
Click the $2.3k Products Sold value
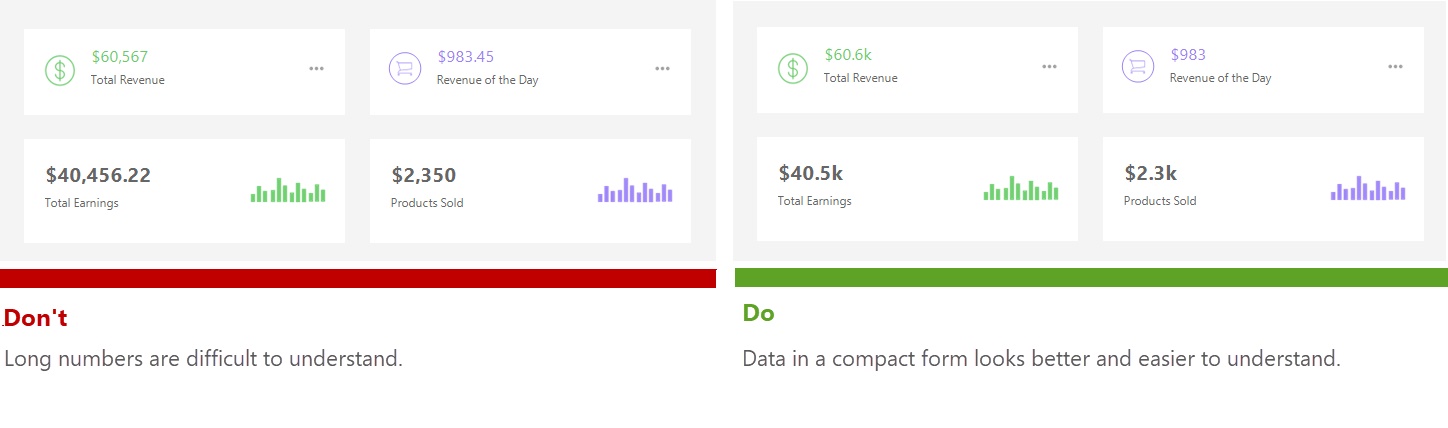point(1151,174)
